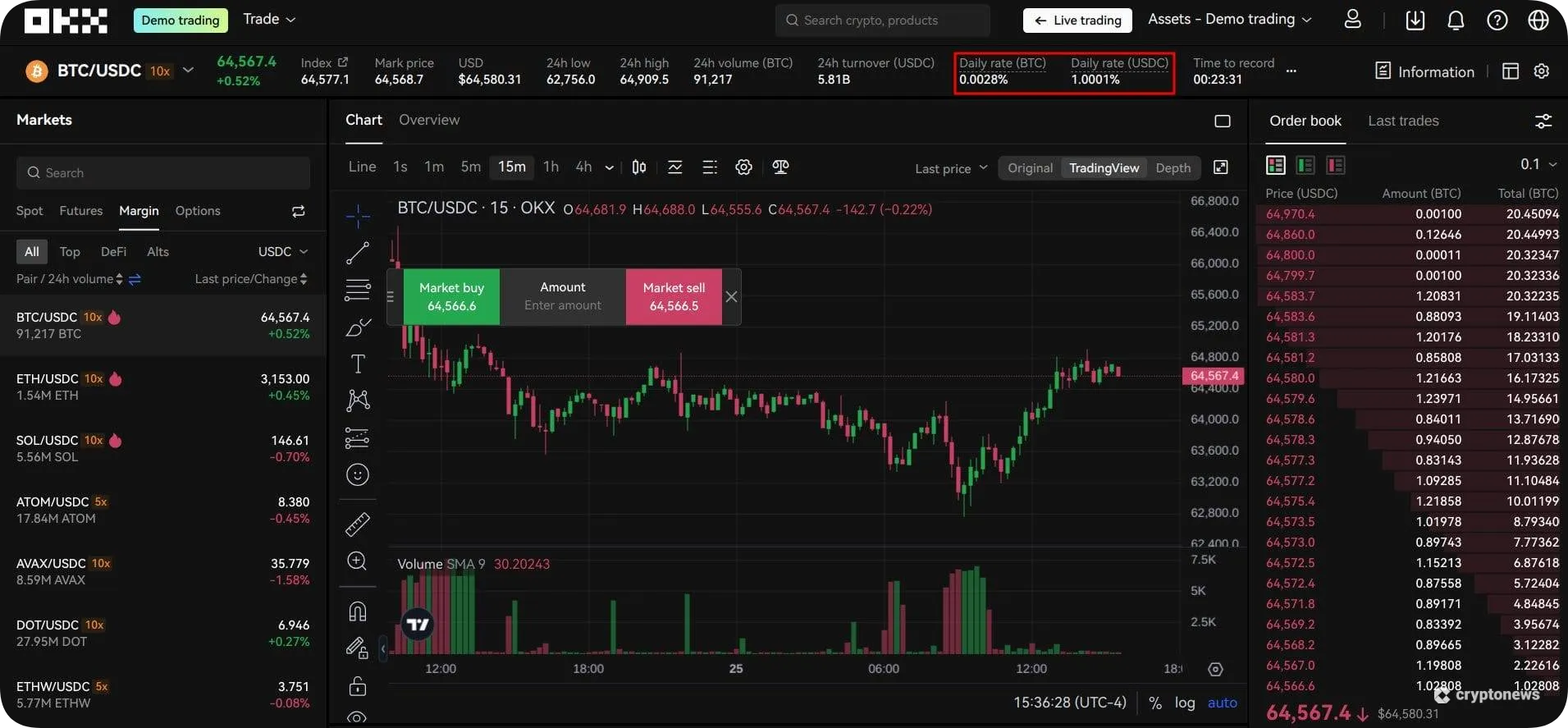Open the Trade dropdown menu
This screenshot has width=1568, height=728.
click(x=269, y=19)
